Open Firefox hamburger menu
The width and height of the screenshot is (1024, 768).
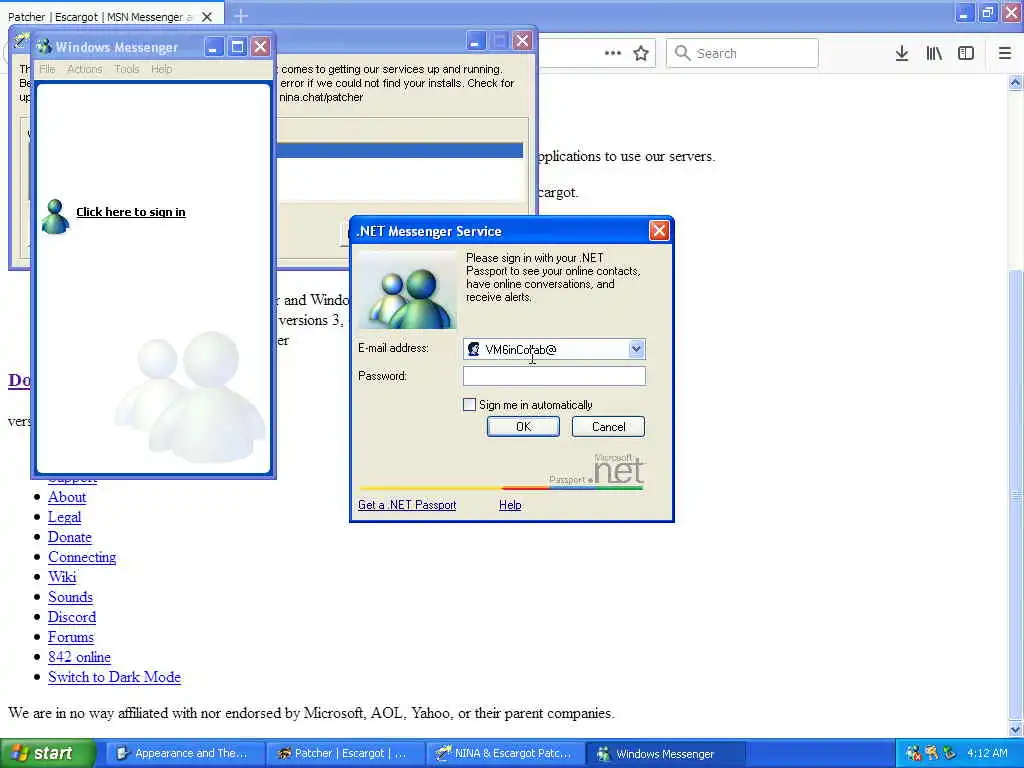tap(1004, 53)
